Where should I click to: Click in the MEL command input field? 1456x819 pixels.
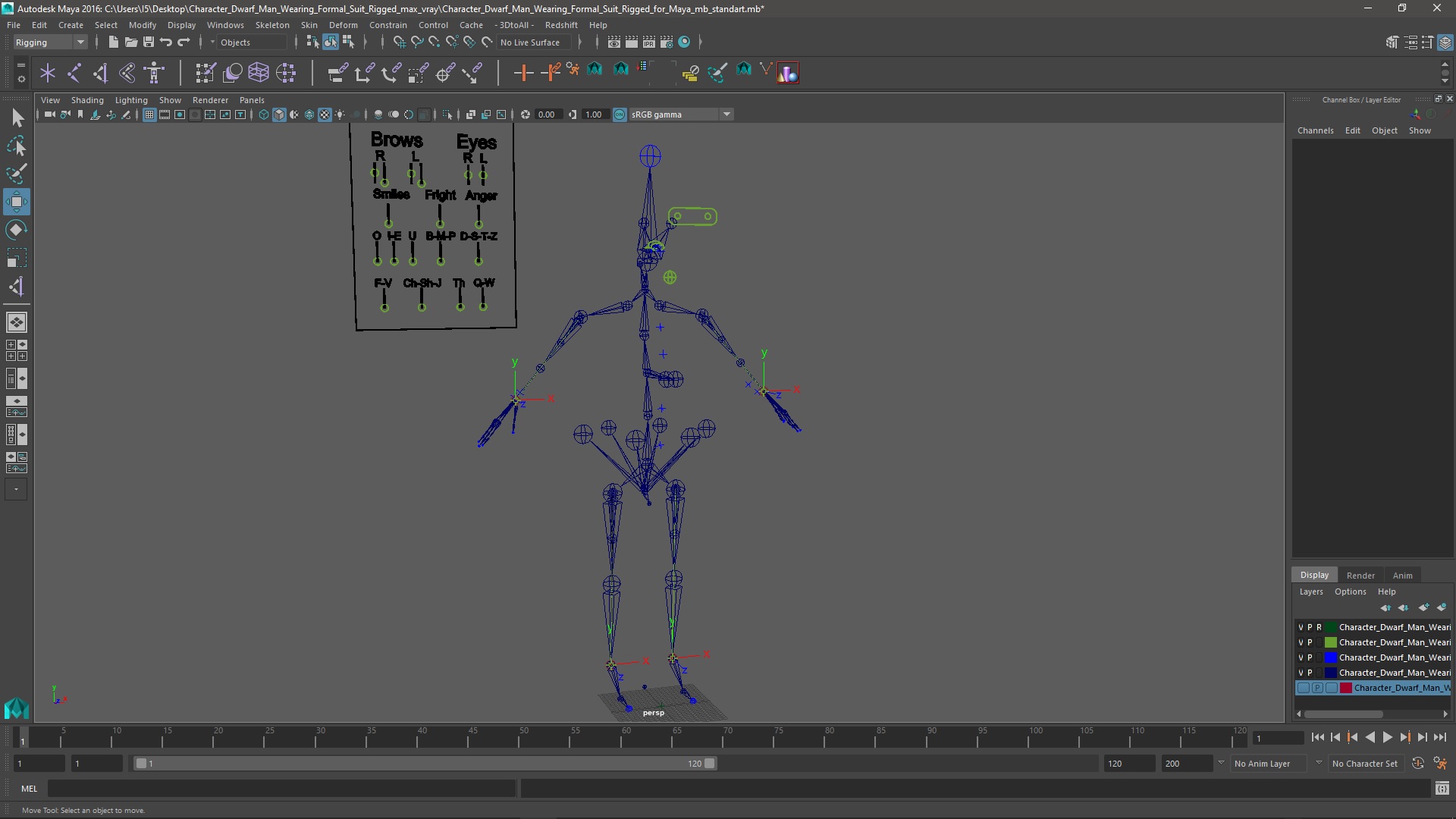[281, 789]
